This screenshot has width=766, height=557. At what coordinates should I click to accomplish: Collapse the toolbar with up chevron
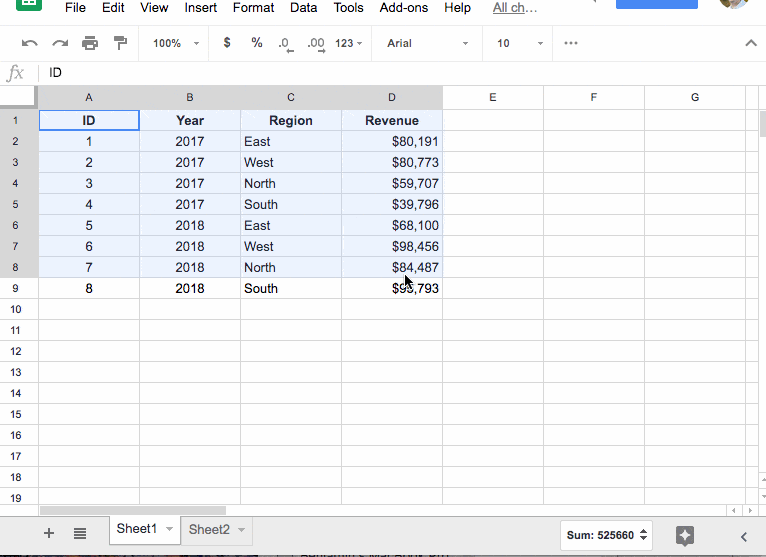point(751,43)
